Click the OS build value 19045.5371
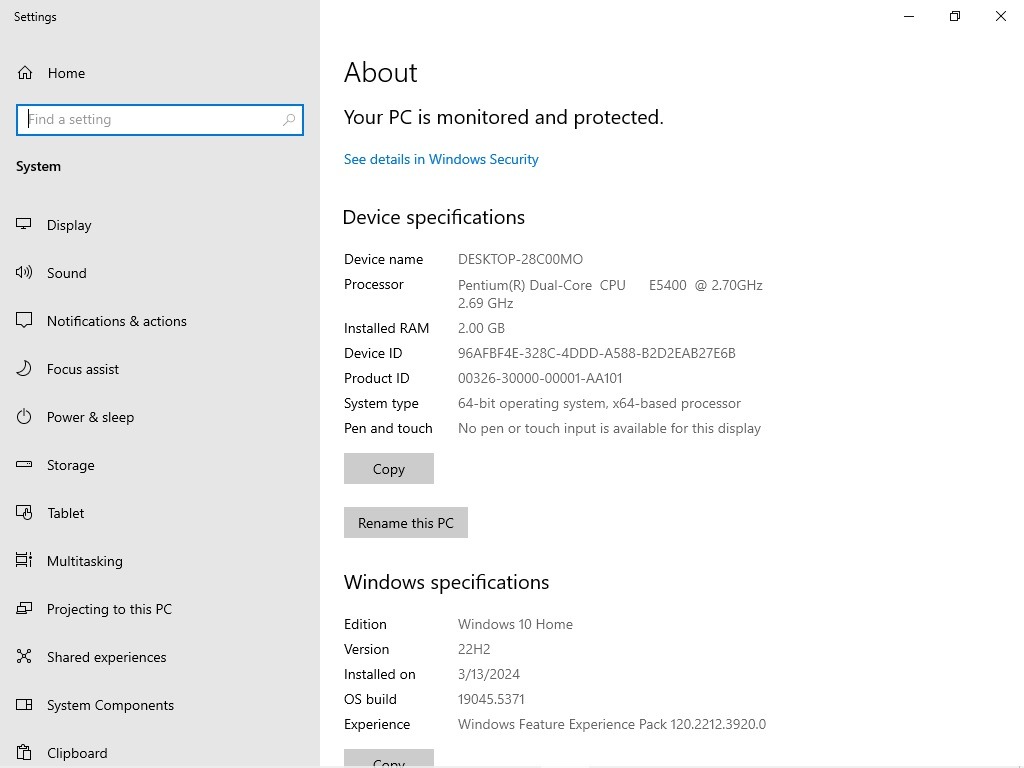The height and width of the screenshot is (768, 1024). (x=491, y=699)
